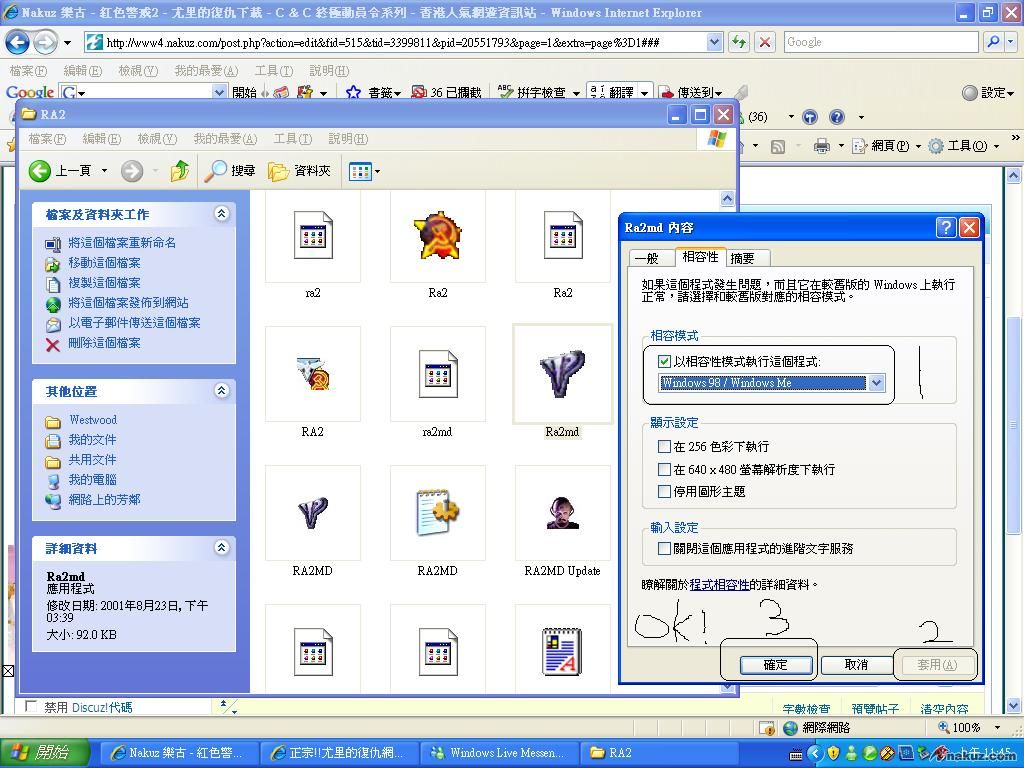Viewport: 1024px width, 768px height.
Task: Select the 相容性 tab
Action: click(700, 257)
